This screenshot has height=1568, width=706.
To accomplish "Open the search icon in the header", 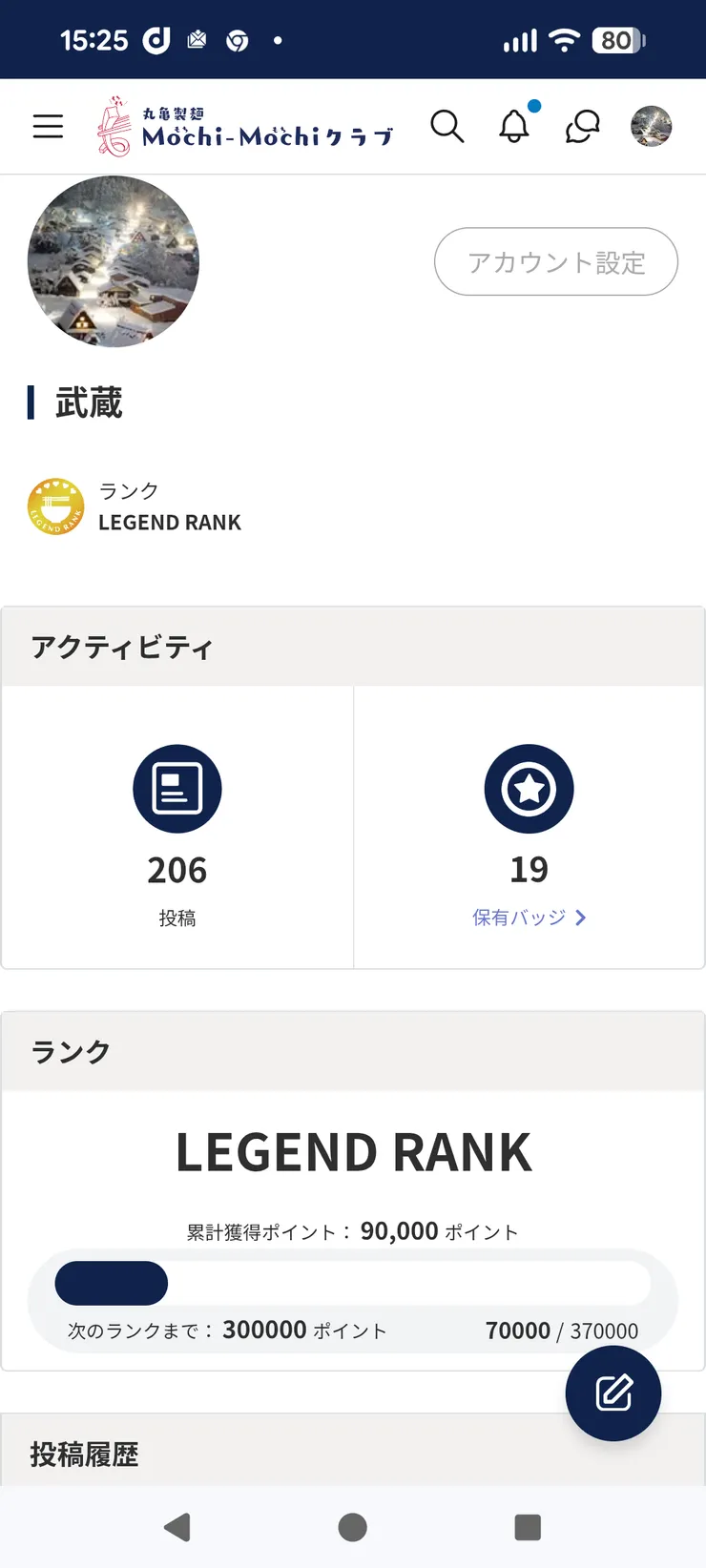I will click(x=447, y=127).
